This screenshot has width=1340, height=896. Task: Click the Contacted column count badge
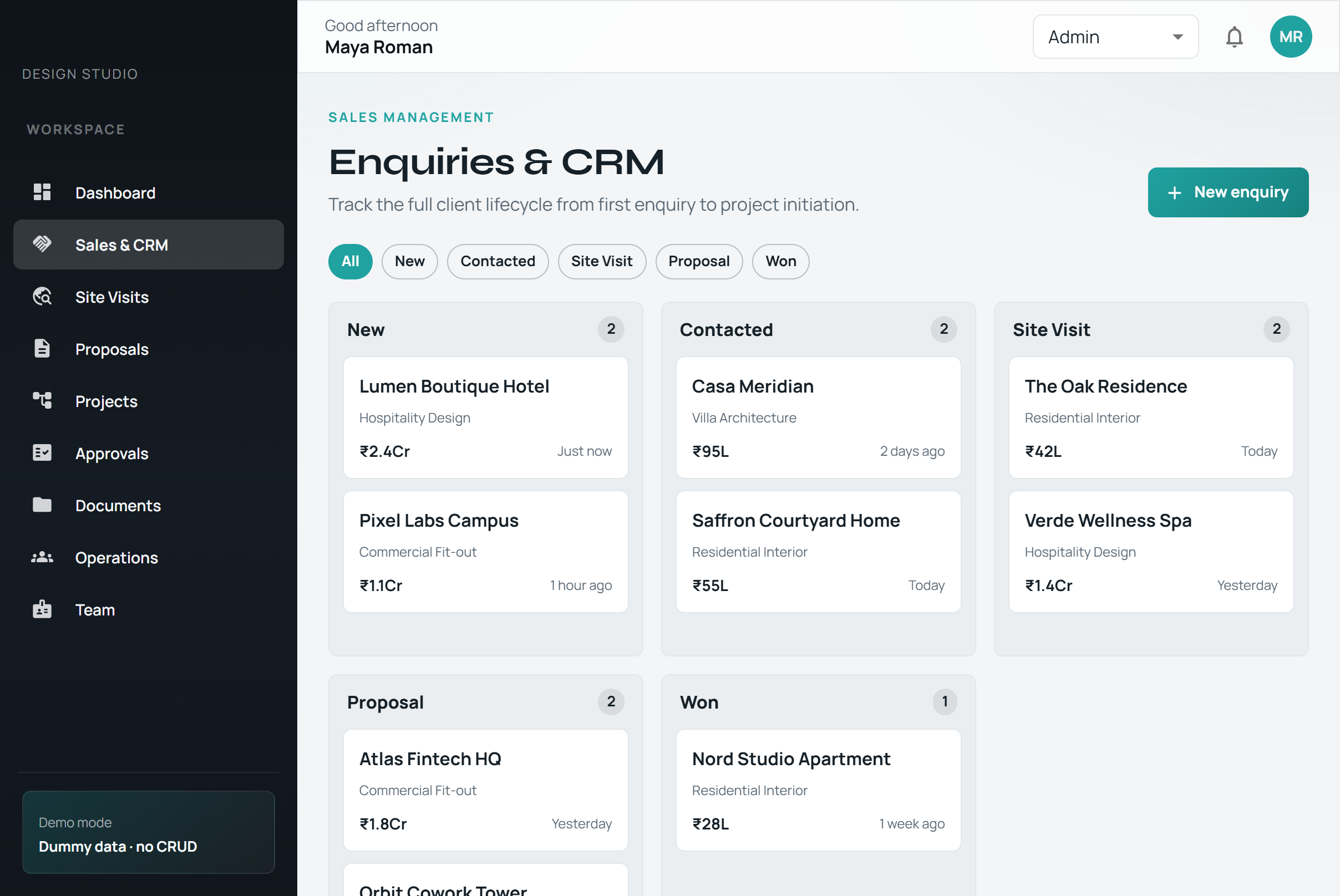944,329
